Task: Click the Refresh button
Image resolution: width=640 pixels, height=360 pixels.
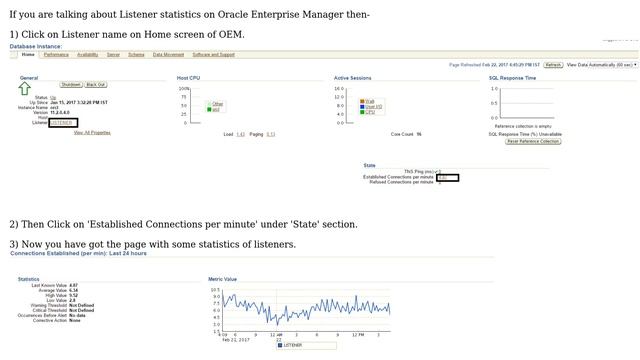Action: [553, 65]
